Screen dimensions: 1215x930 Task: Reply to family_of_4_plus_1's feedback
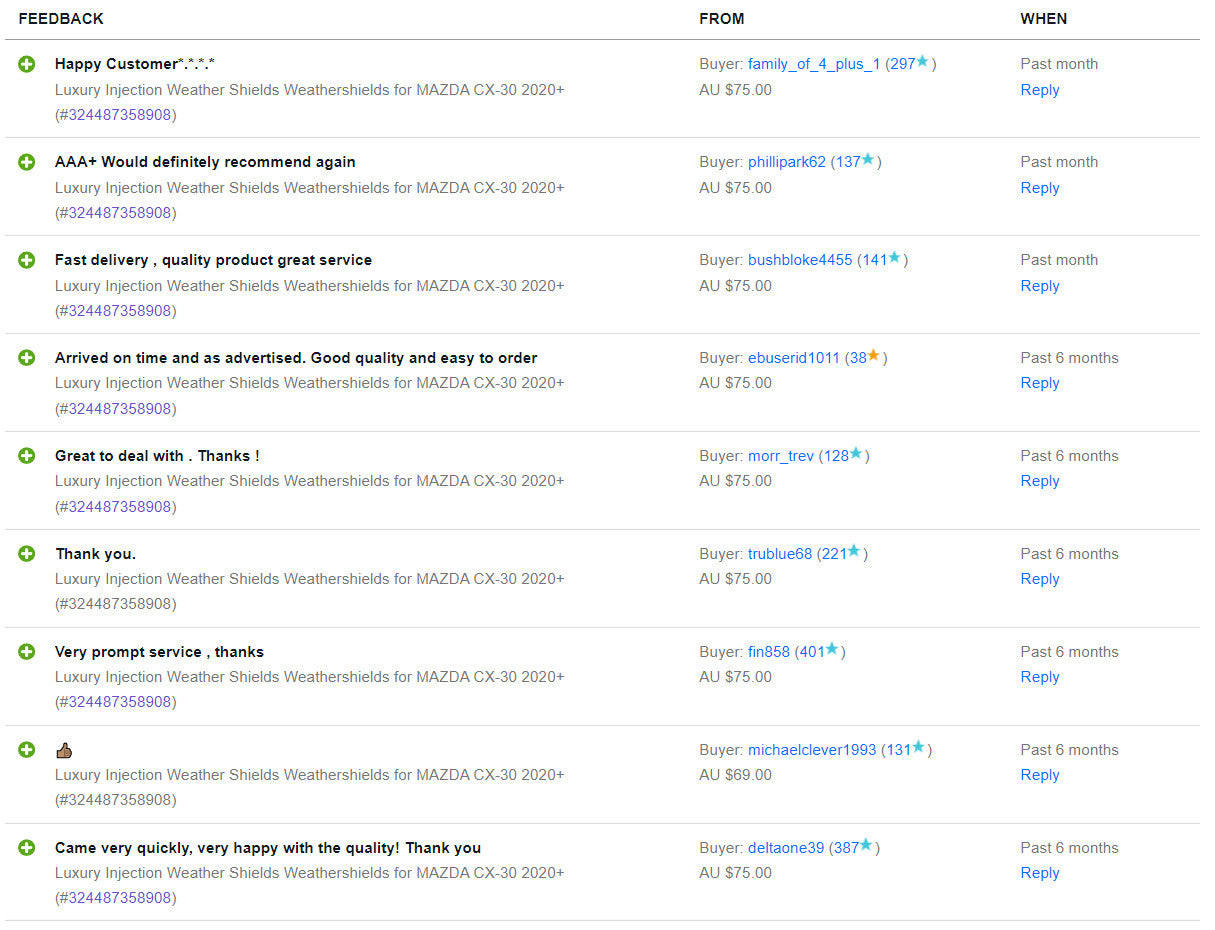click(1039, 90)
